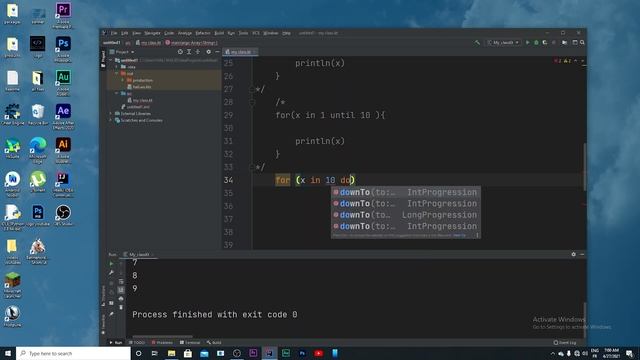Open the View menu
The image size is (640, 360).
136,33
